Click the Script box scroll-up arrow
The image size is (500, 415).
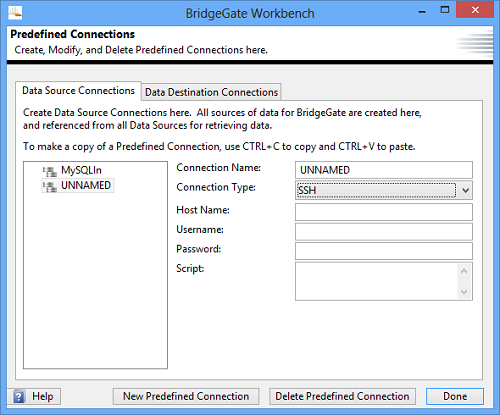click(464, 271)
